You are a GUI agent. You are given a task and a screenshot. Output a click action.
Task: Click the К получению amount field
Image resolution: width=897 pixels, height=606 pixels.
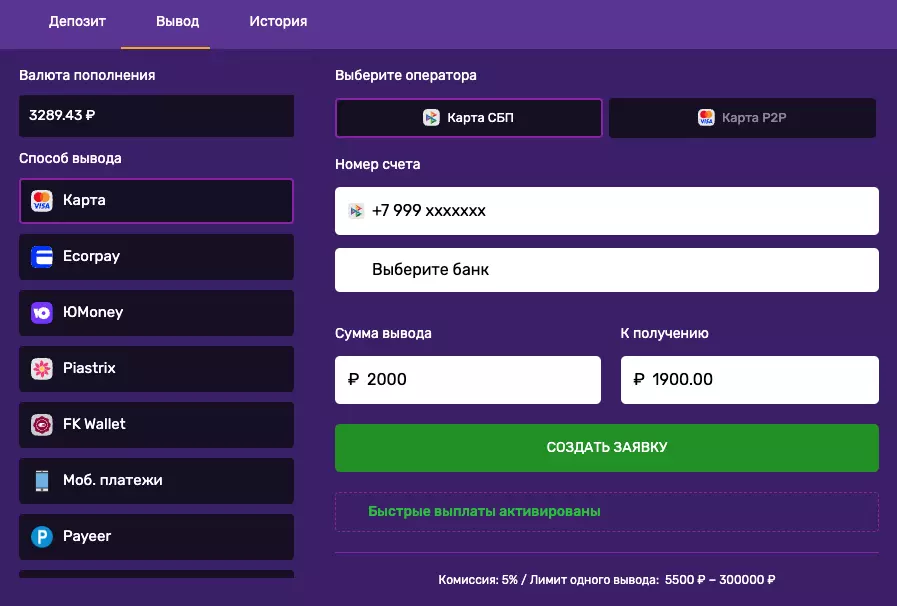point(749,380)
